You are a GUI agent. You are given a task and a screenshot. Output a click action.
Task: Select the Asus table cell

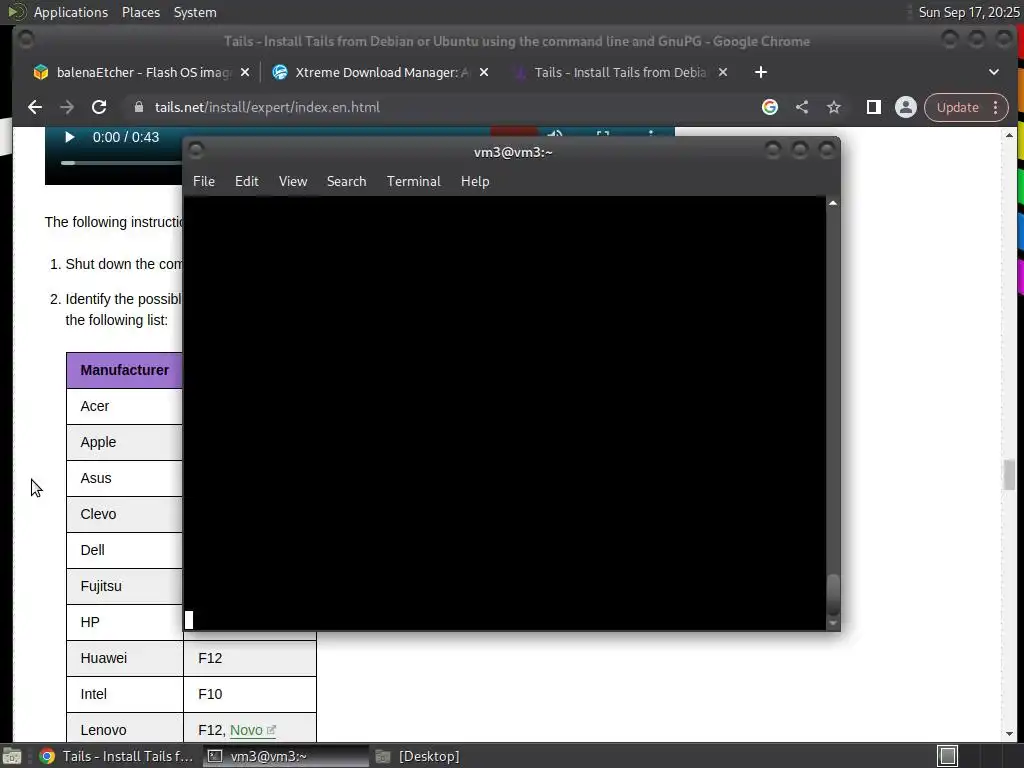[x=125, y=478]
